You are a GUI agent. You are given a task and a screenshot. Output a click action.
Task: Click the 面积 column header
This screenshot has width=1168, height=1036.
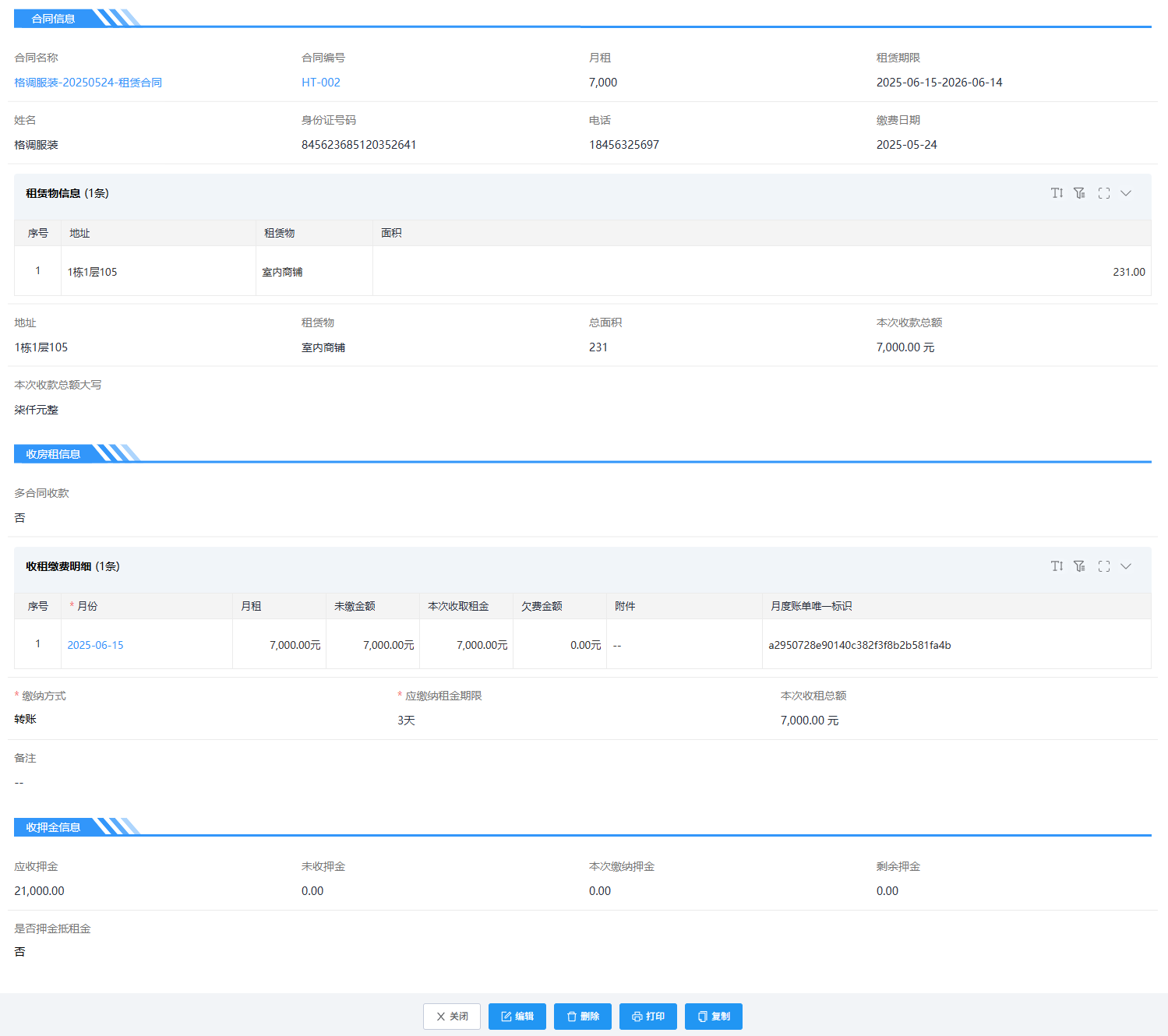391,233
